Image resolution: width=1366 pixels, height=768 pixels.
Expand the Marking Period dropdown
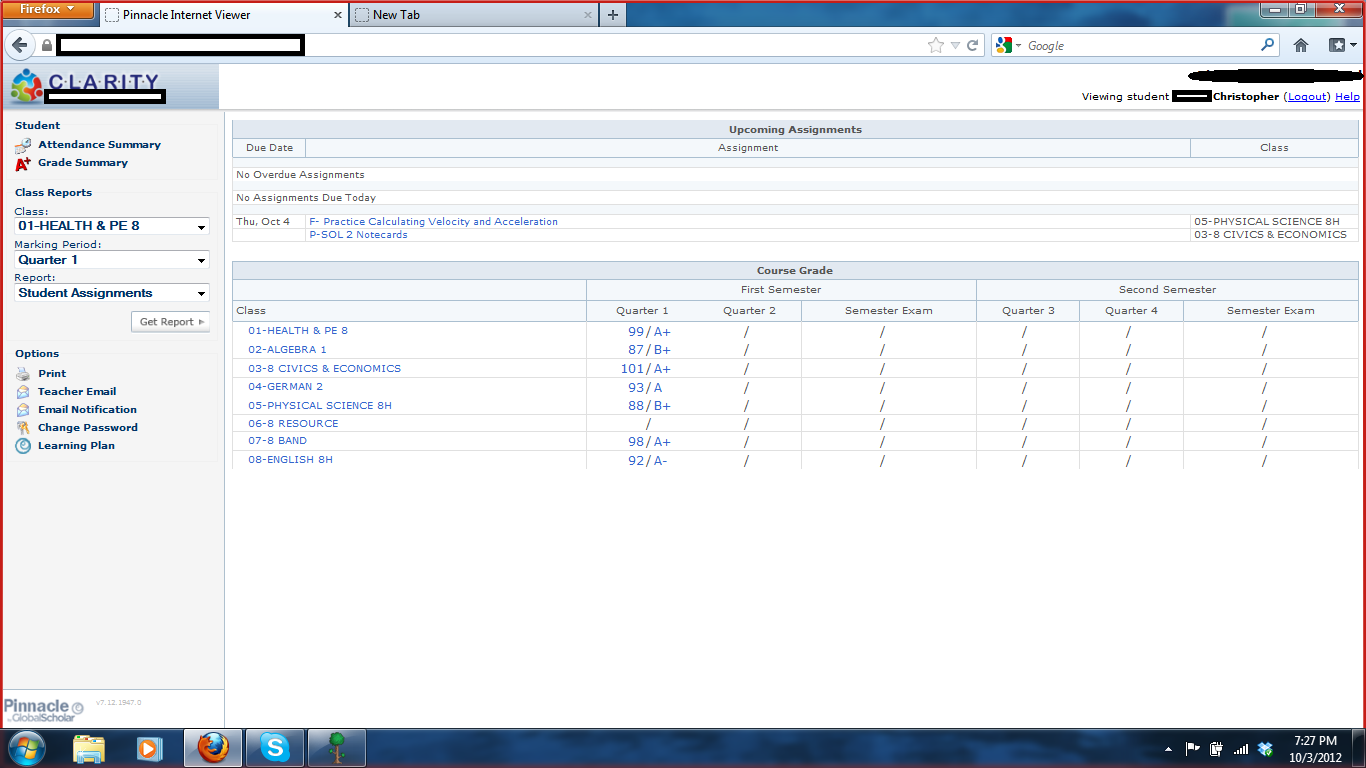111,260
